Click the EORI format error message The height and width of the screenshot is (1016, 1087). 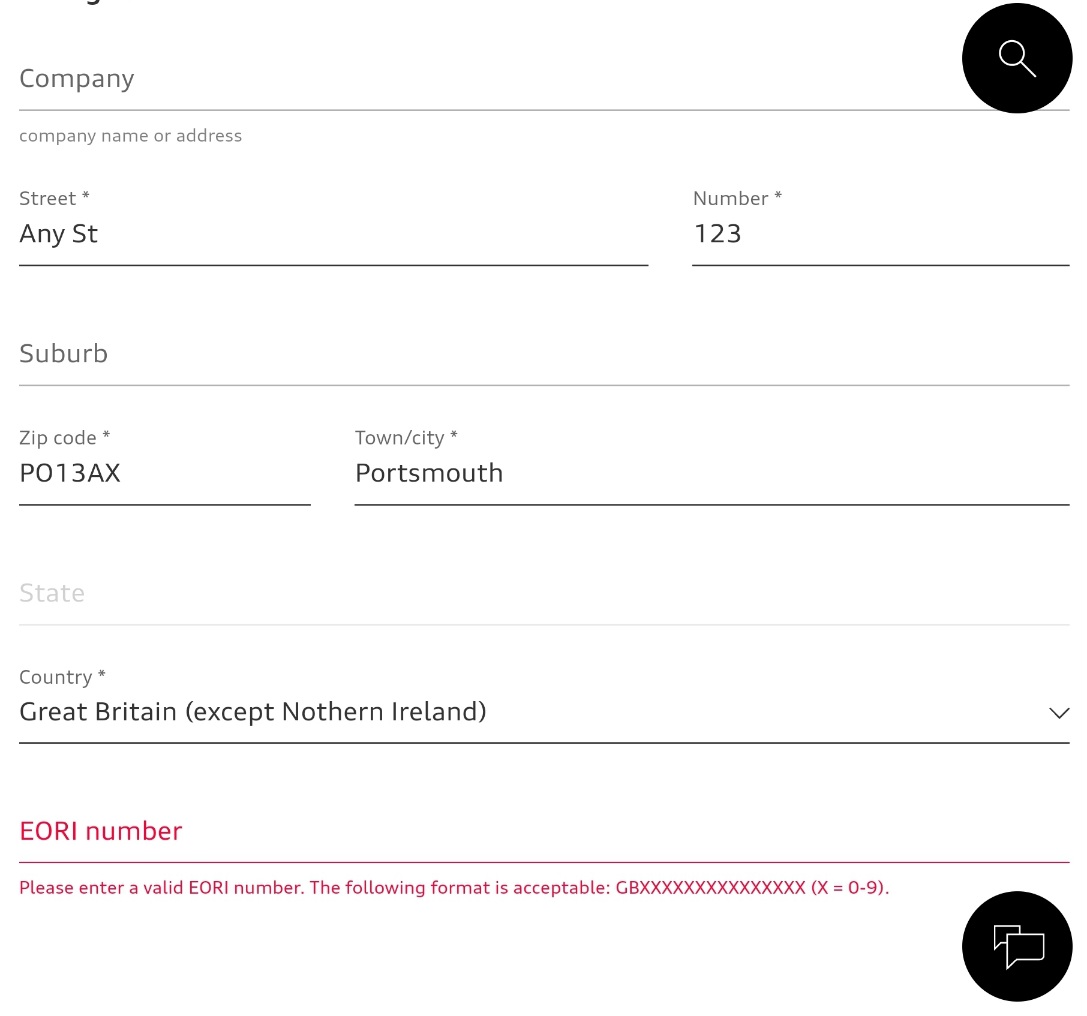point(454,888)
